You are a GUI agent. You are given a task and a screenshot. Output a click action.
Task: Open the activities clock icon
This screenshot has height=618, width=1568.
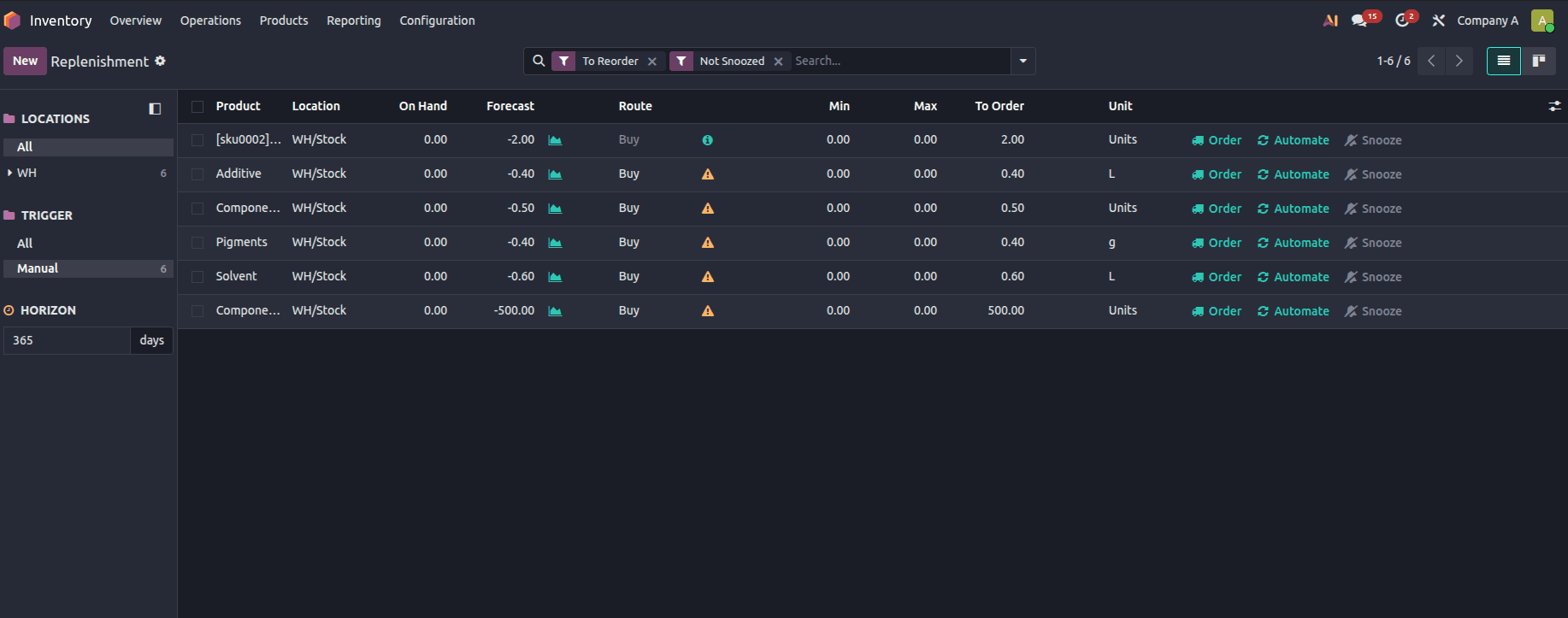click(x=1402, y=21)
